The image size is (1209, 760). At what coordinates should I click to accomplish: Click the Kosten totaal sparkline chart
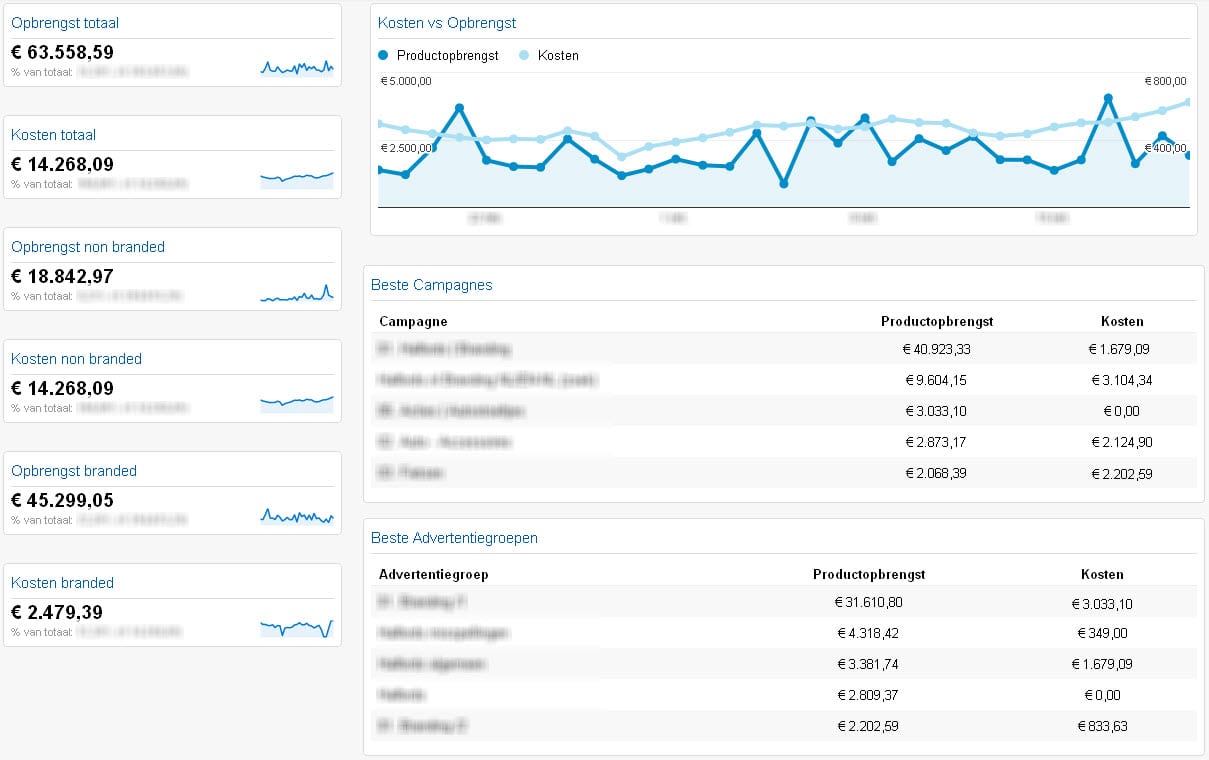[x=297, y=178]
